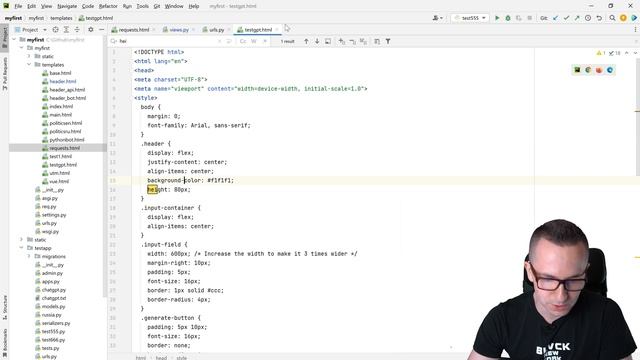Push commits with Git arrow icon
This screenshot has width=640, height=360.
coord(577,18)
